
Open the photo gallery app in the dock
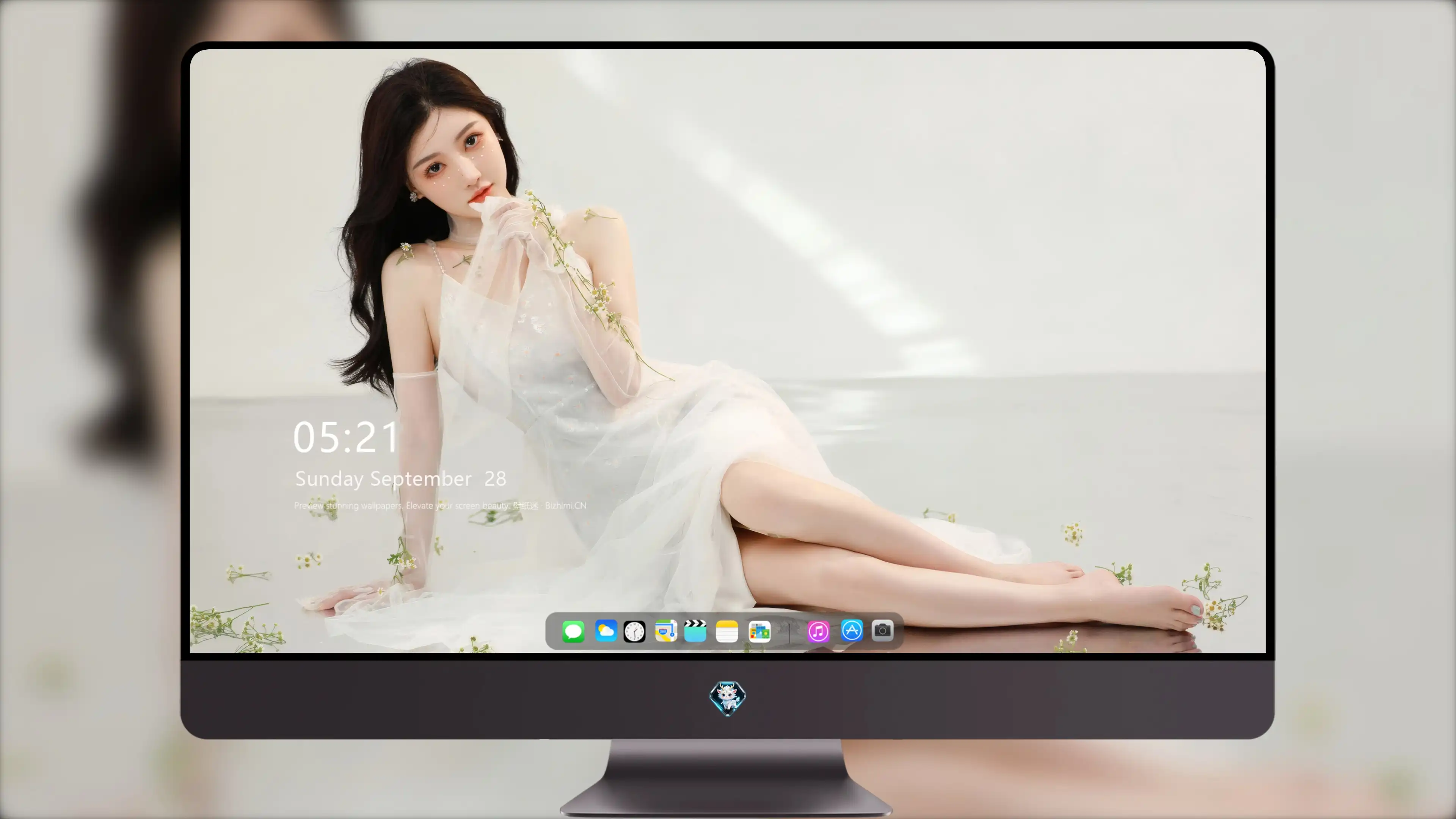pos(759,631)
